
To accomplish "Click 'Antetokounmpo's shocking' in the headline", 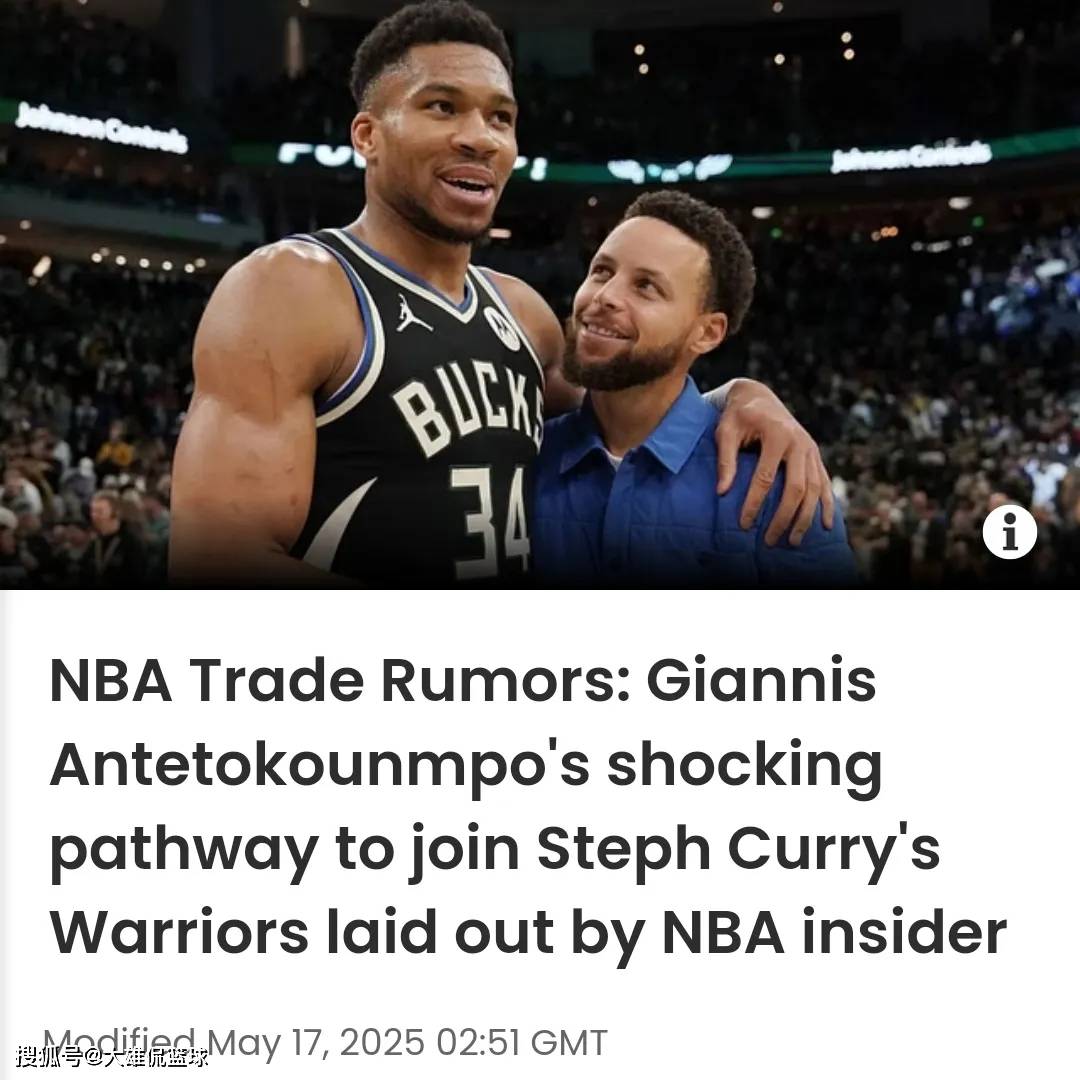I will [x=466, y=767].
